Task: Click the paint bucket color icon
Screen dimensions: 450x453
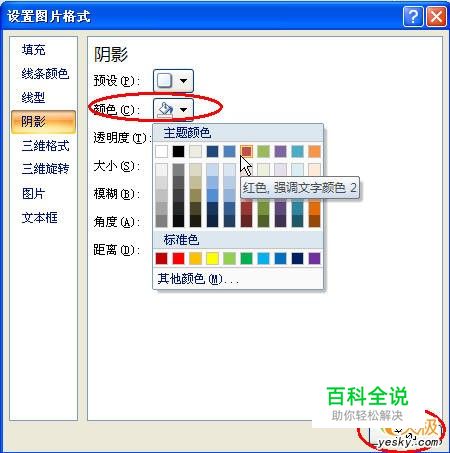Action: (x=166, y=109)
